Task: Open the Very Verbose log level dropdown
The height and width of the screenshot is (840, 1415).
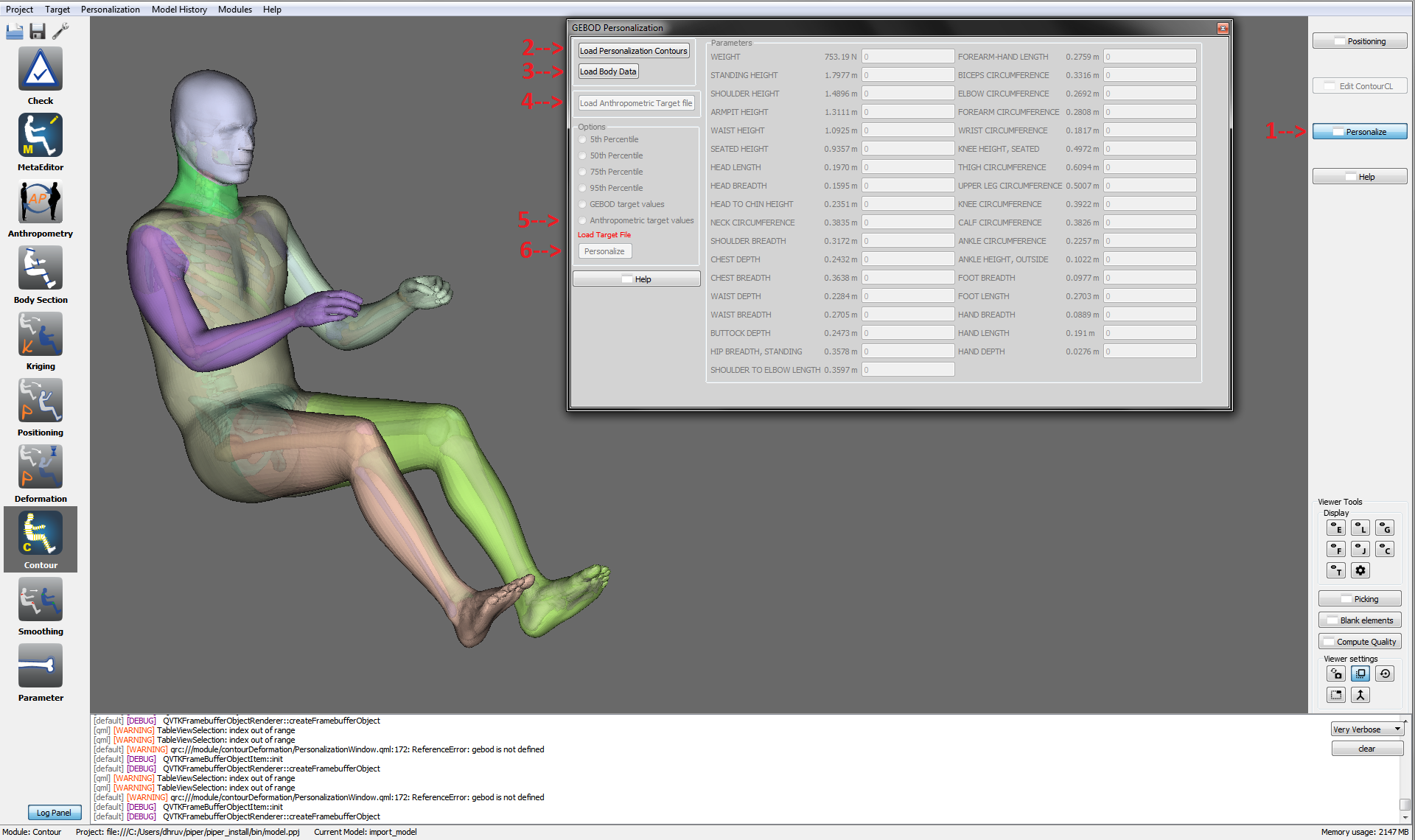Action: [1367, 729]
